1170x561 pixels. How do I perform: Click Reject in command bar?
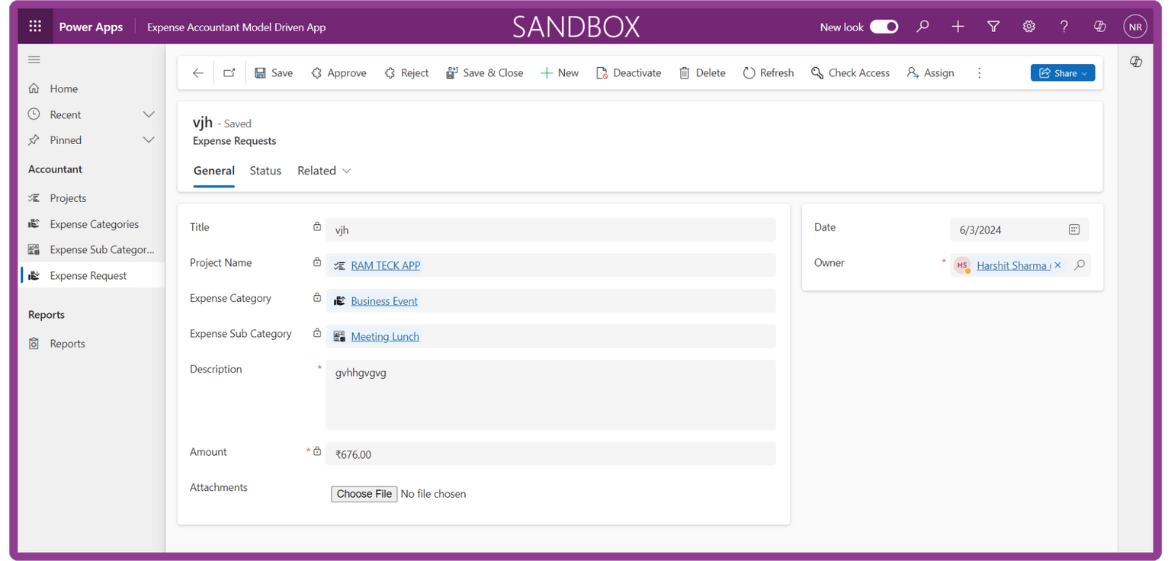click(406, 73)
